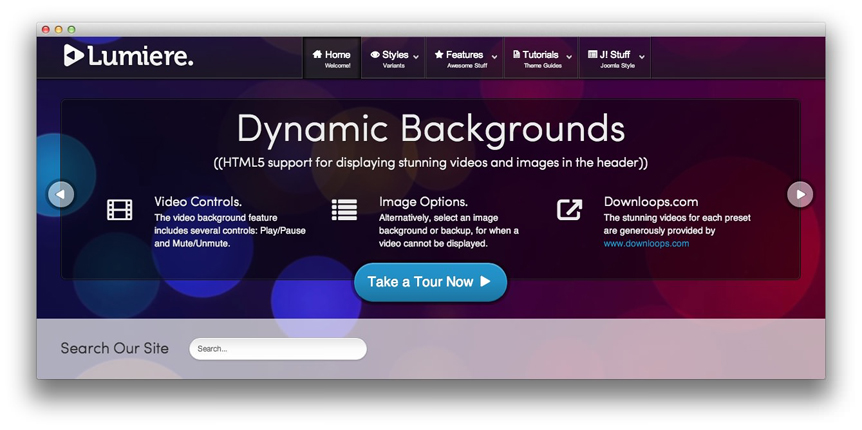Expand the JI Stuff dropdown chevron

[x=641, y=57]
